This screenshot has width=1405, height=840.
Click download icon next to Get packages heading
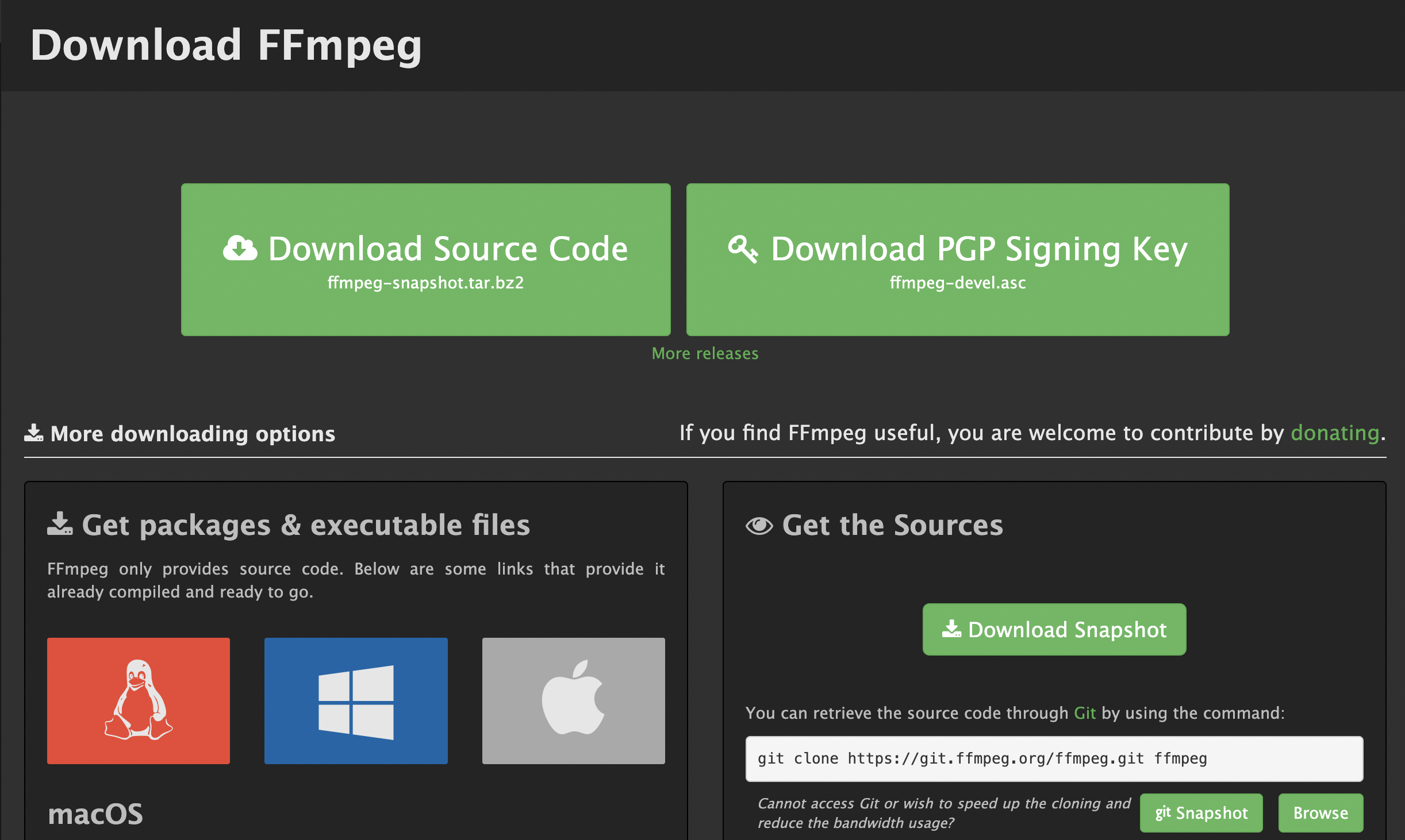click(60, 524)
